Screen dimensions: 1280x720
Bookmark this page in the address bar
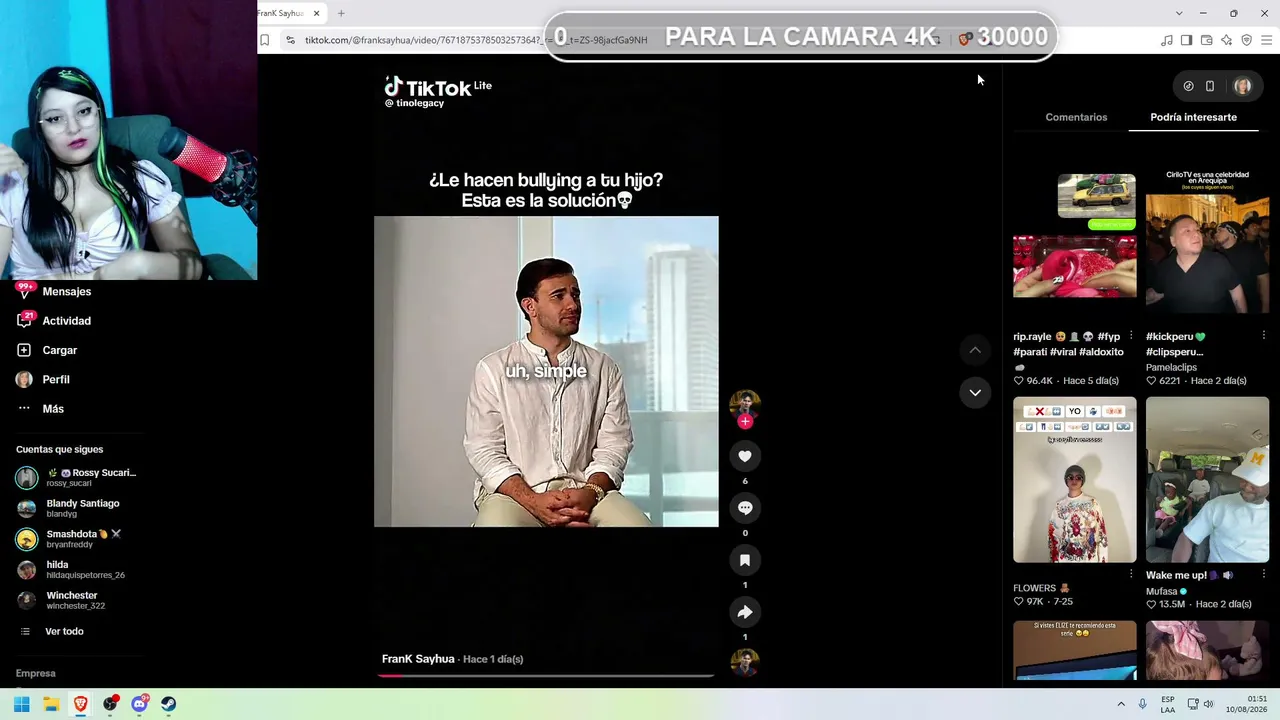[265, 40]
